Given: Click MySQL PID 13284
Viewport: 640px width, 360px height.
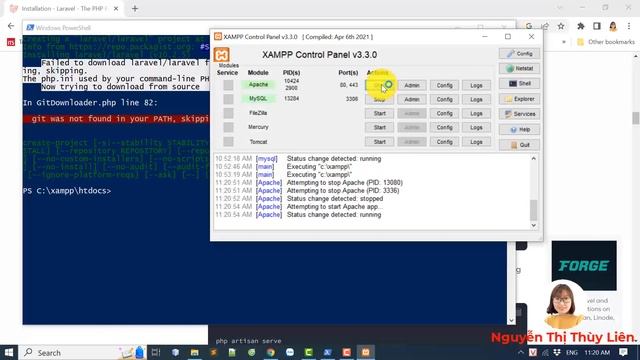Looking at the screenshot, I should coord(291,99).
